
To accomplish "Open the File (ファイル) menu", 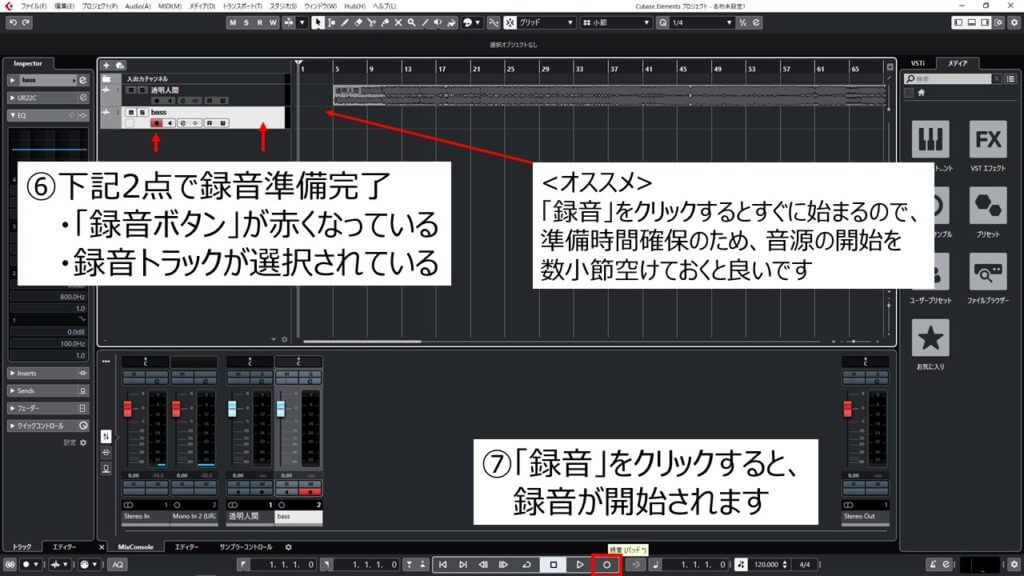I will pos(33,6).
